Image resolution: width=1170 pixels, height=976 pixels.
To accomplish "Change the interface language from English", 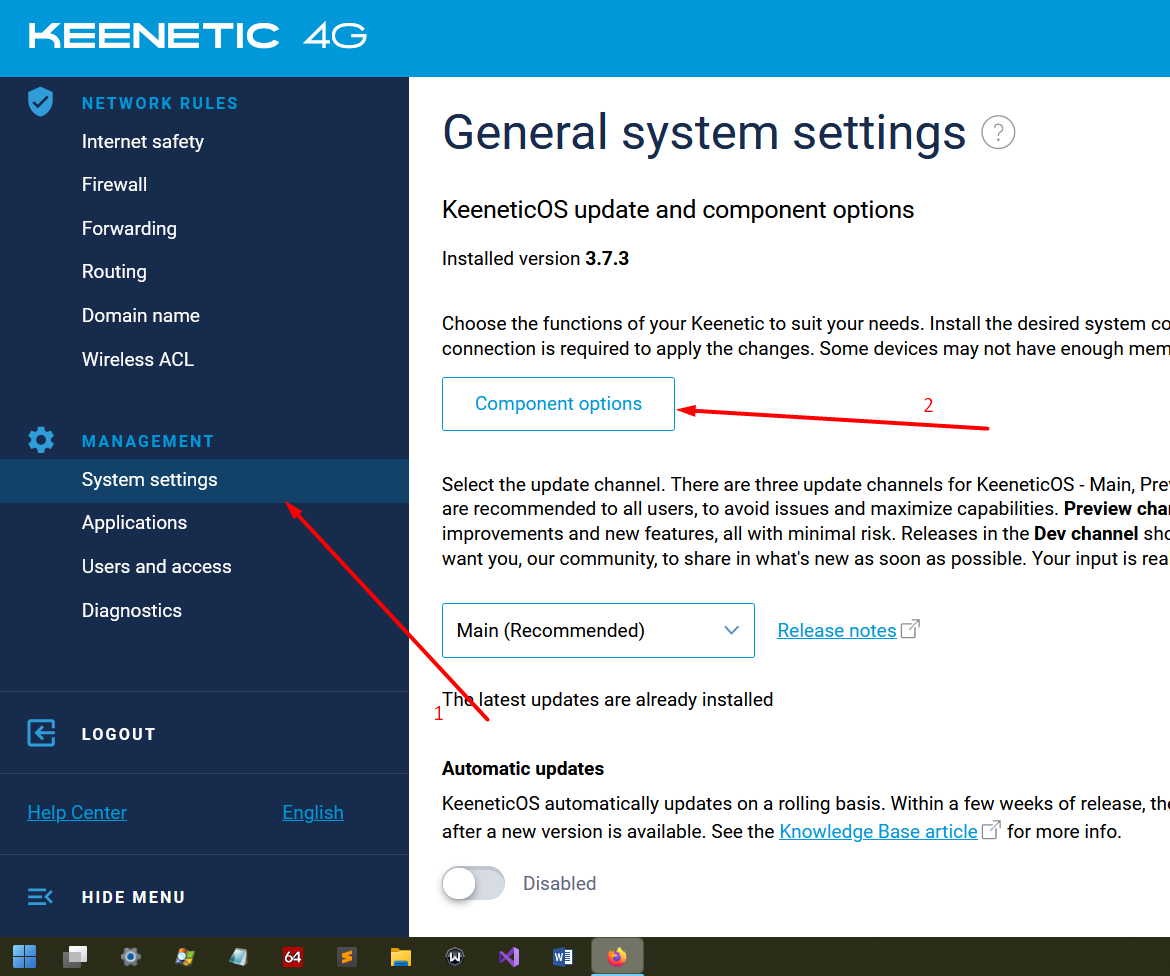I will pos(313,813).
